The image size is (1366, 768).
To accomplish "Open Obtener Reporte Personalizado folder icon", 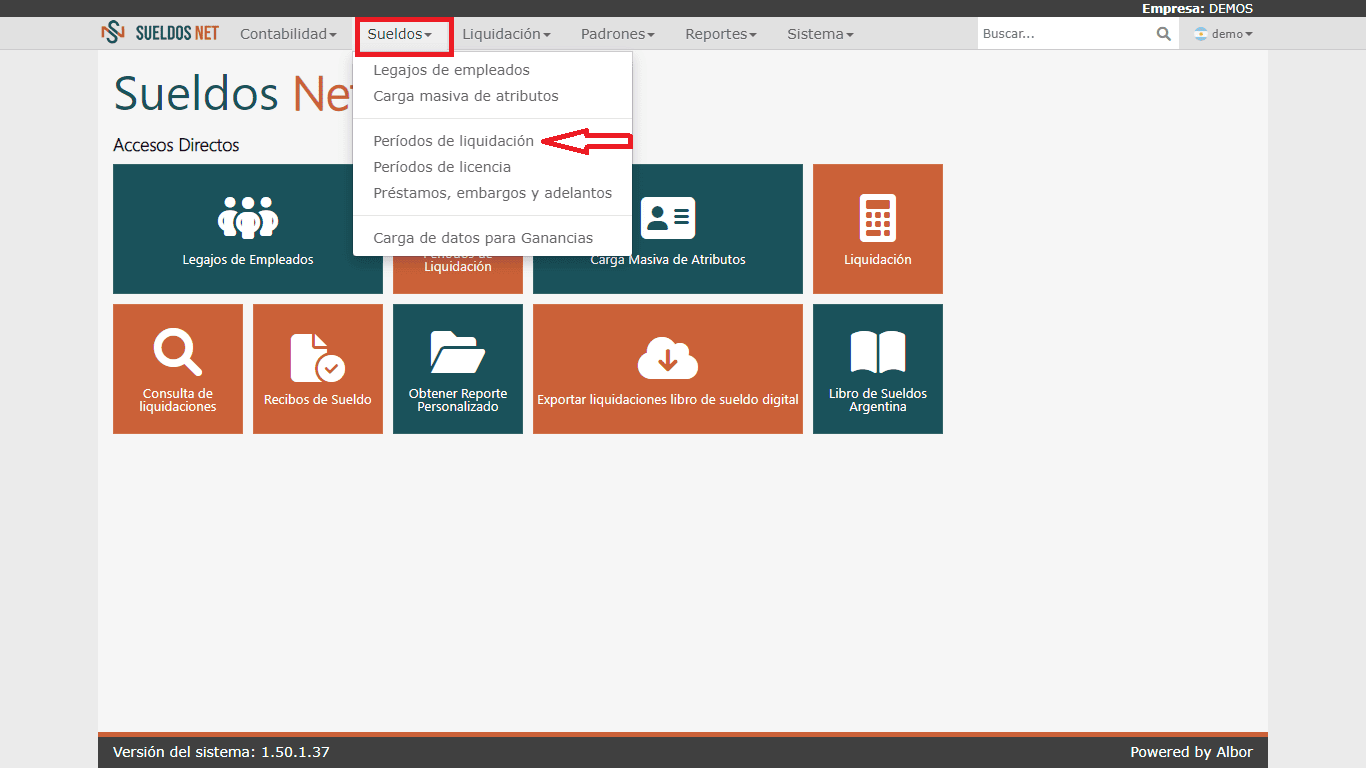I will [457, 352].
